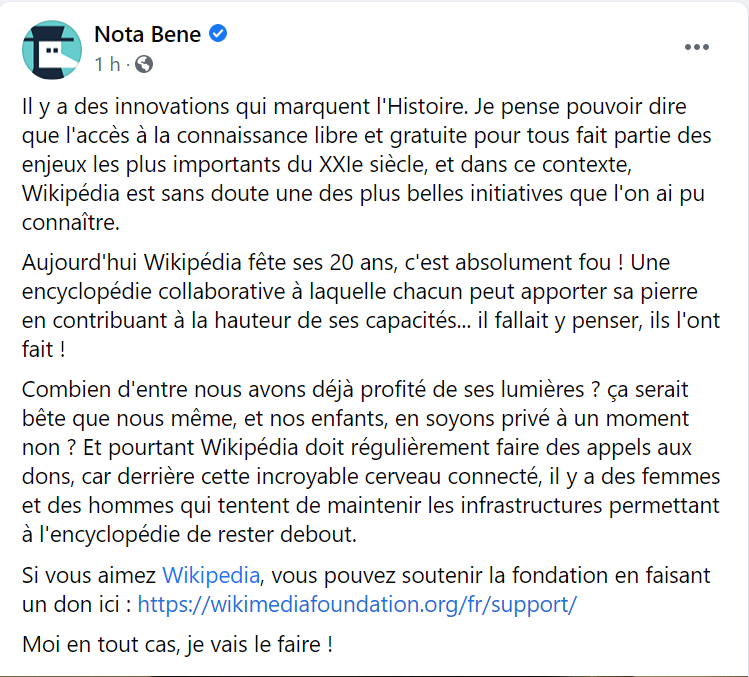Click the text Si vous aimez

(x=89, y=575)
